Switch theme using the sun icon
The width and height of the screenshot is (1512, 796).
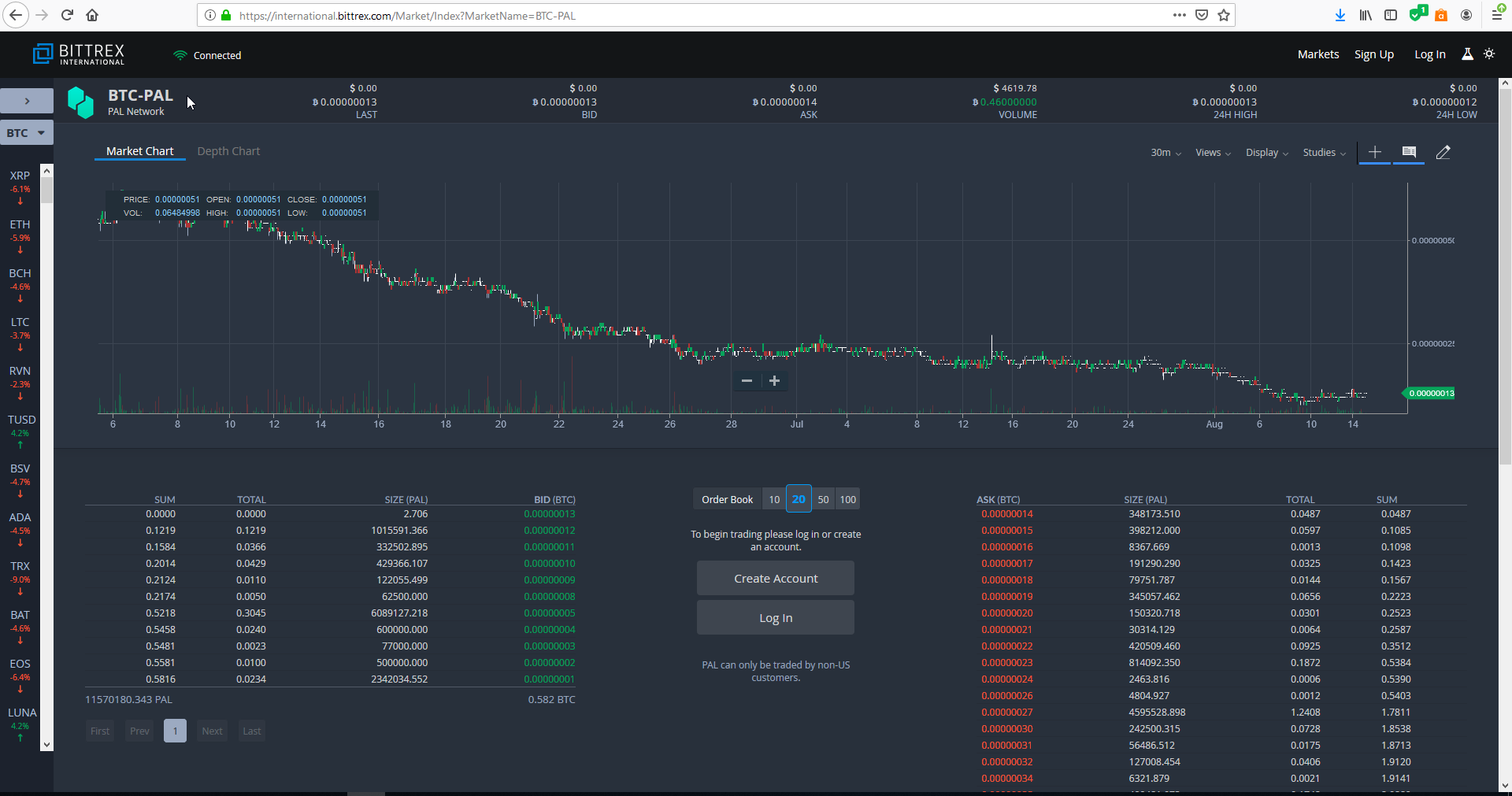click(x=1489, y=54)
